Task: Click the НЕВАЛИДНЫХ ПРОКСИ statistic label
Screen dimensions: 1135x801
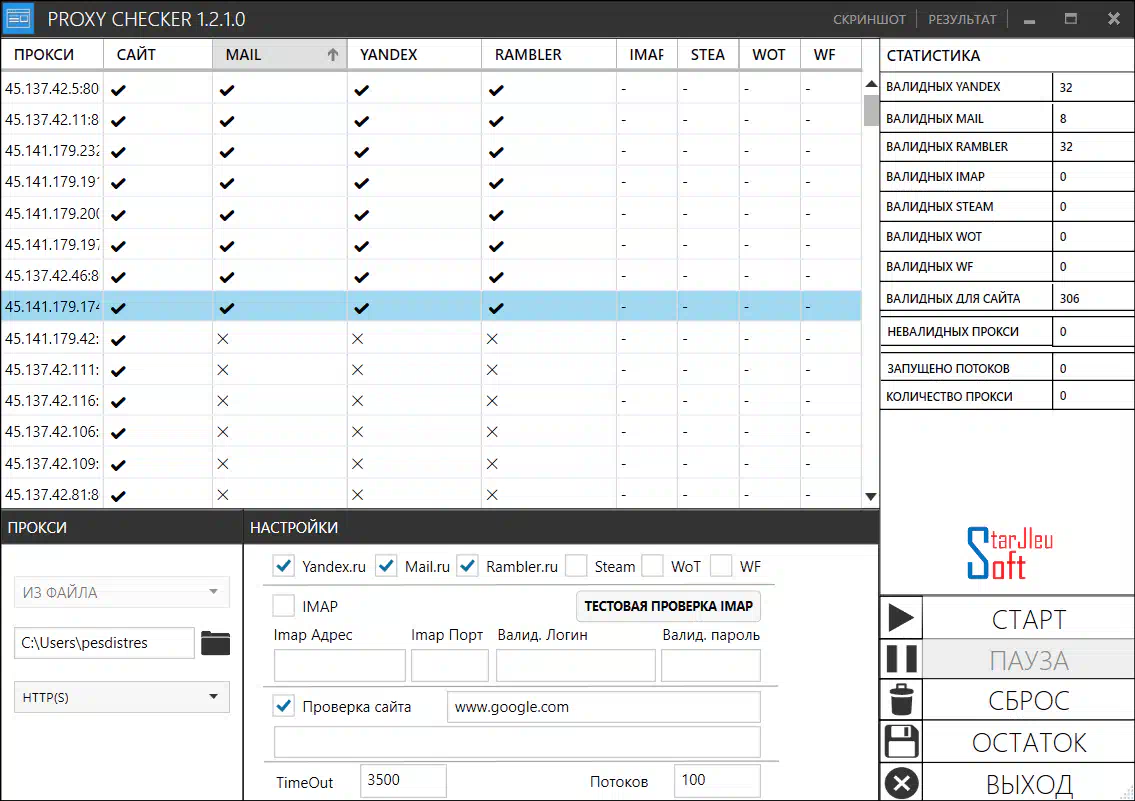Action: click(x=953, y=331)
